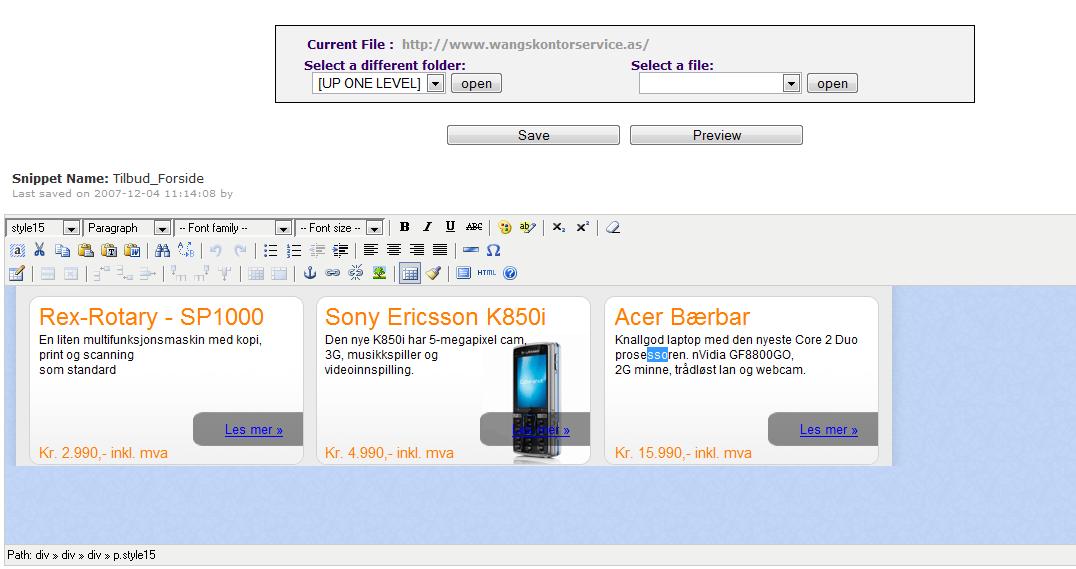Click the paste clipboard icon
The image size is (1076, 569).
click(x=86, y=251)
